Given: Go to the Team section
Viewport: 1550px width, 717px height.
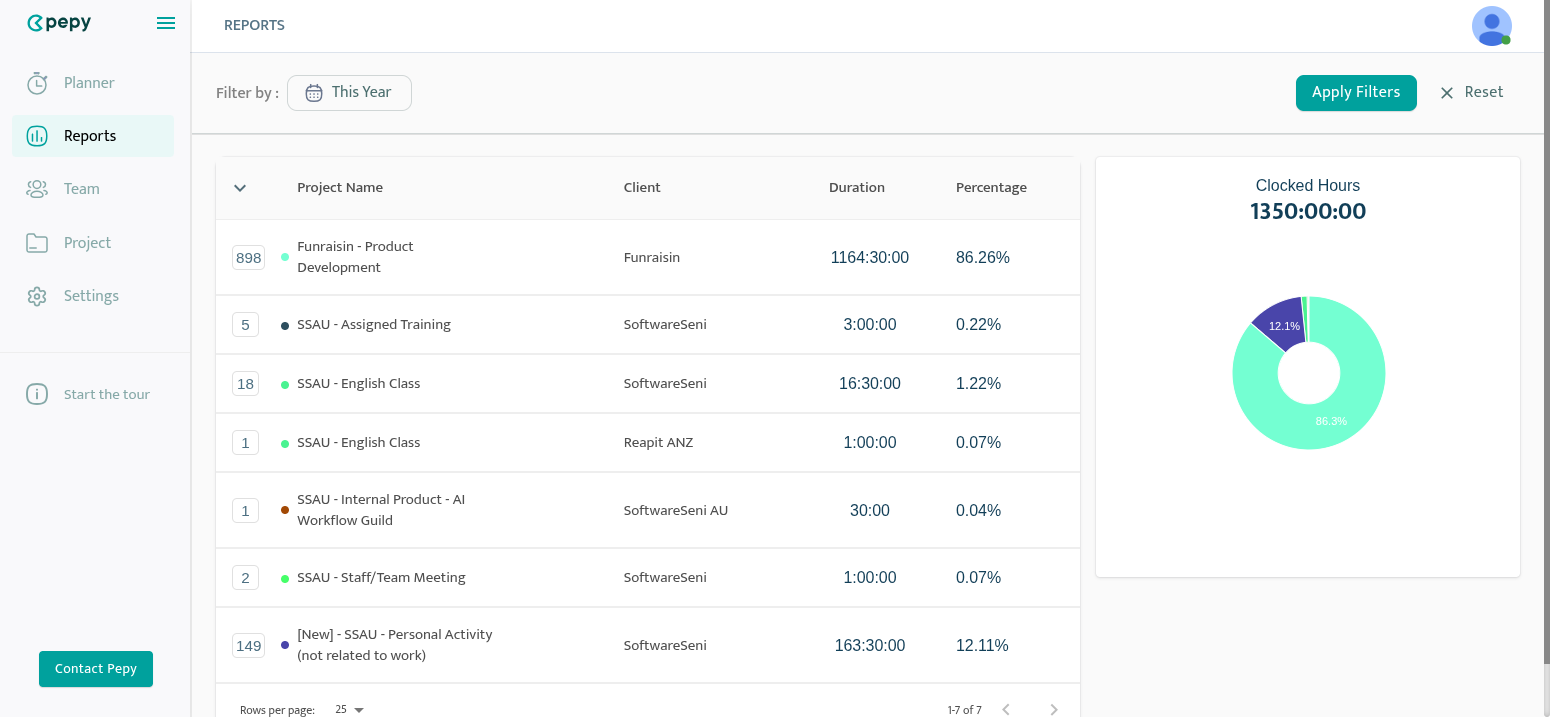Looking at the screenshot, I should [92, 189].
